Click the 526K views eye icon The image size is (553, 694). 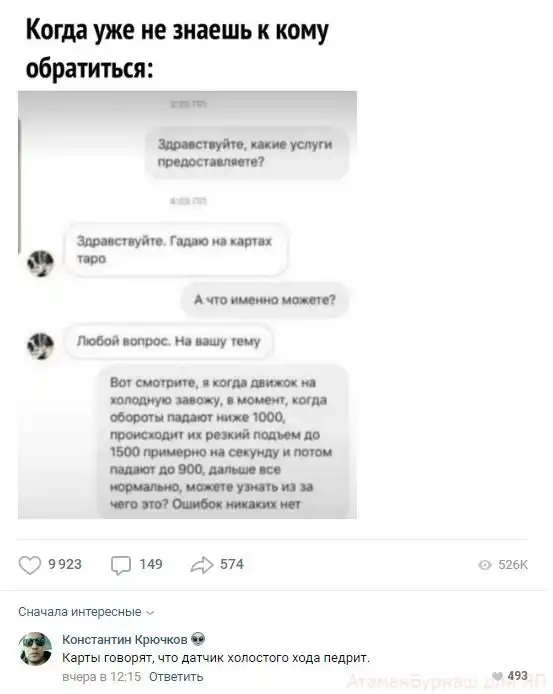[x=485, y=565]
